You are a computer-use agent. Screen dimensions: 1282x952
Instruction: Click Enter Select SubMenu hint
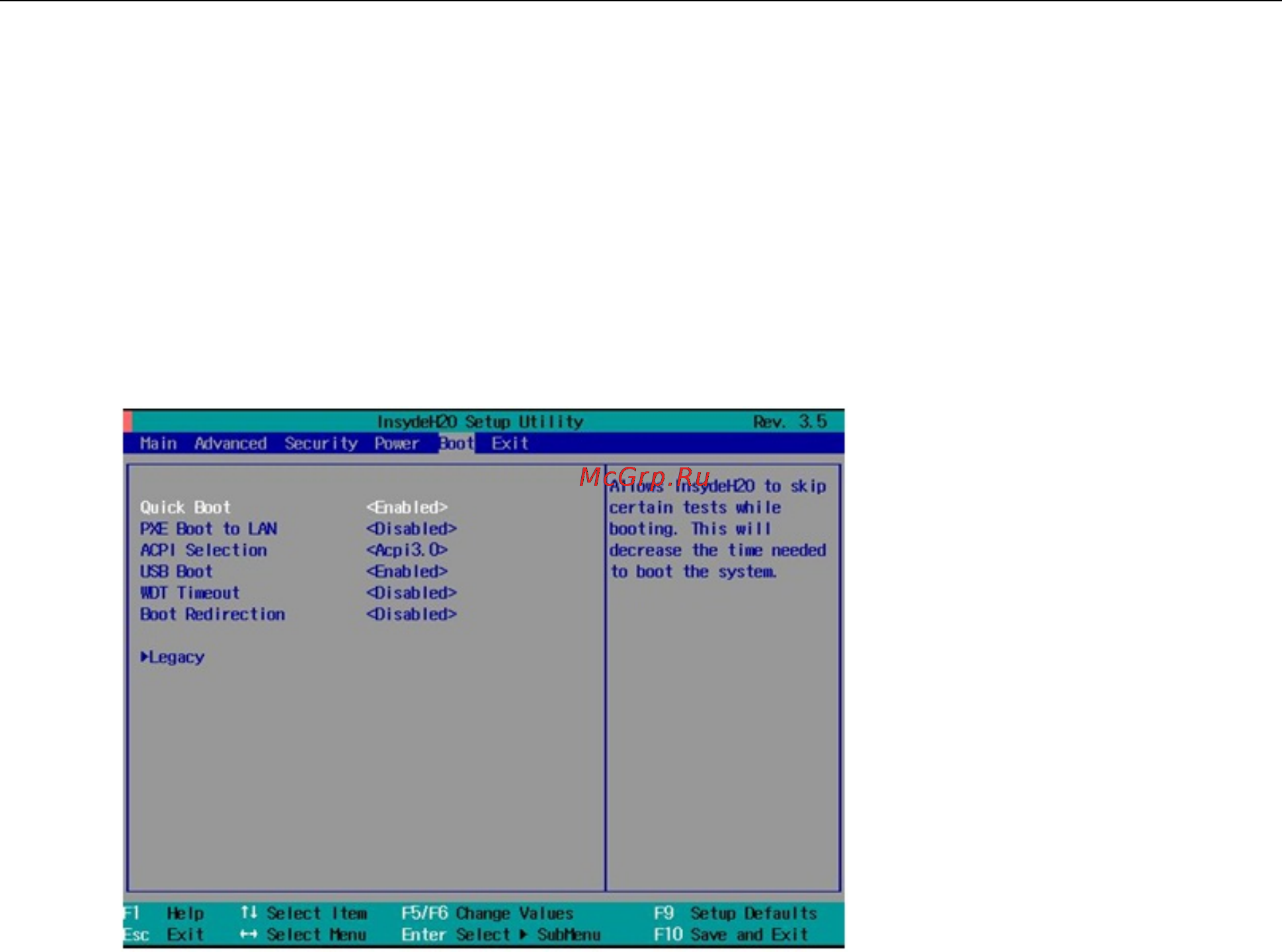point(501,935)
